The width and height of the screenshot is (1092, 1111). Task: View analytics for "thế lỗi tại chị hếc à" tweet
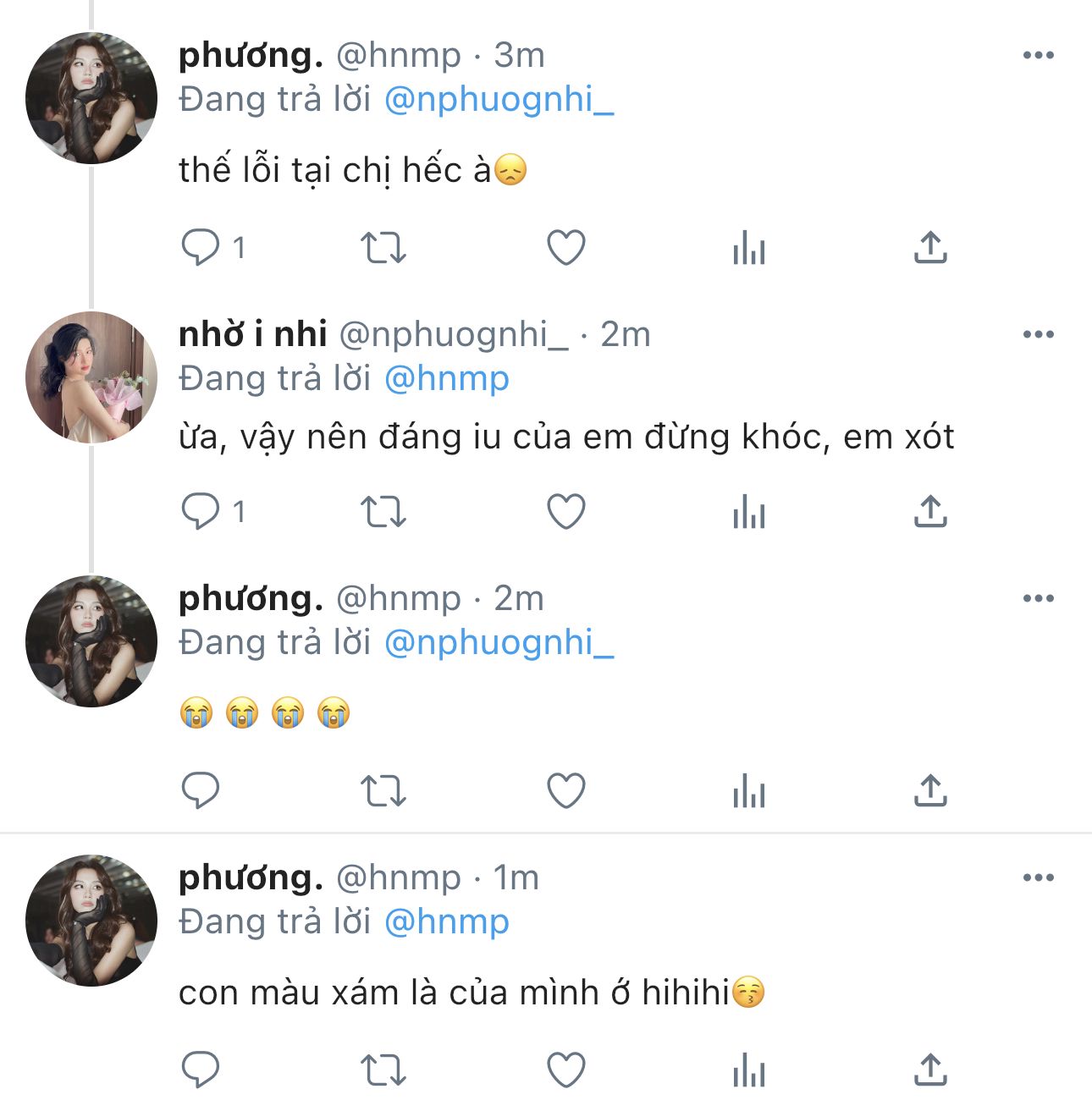point(749,250)
